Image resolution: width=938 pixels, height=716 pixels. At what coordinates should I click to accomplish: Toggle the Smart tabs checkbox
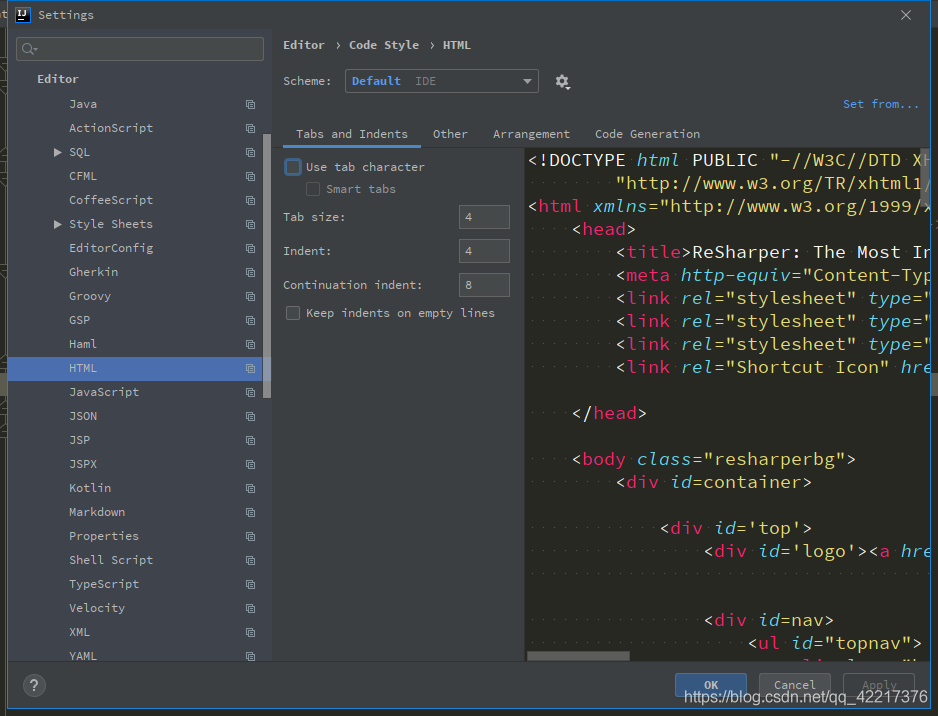tap(313, 189)
